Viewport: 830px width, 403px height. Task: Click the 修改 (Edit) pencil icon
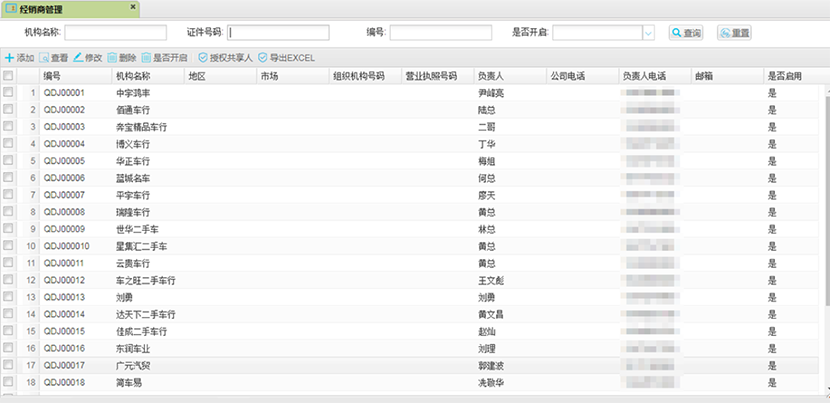78,58
